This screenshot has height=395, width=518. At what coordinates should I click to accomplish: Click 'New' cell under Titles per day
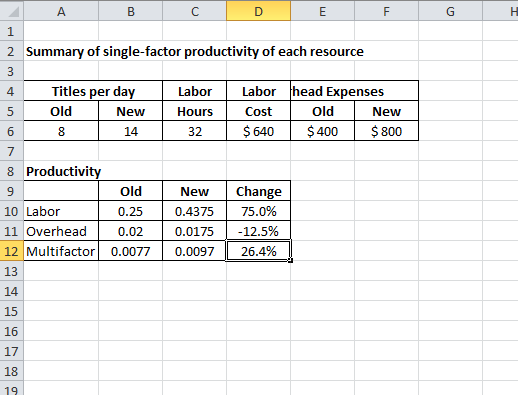click(131, 111)
